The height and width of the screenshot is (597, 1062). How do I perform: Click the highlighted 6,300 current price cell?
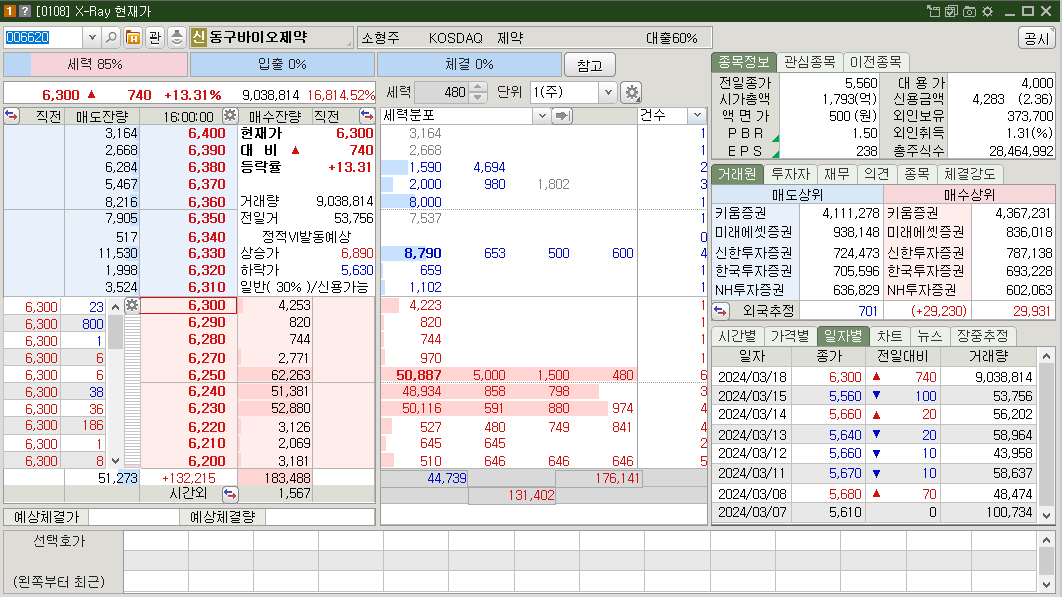point(188,306)
